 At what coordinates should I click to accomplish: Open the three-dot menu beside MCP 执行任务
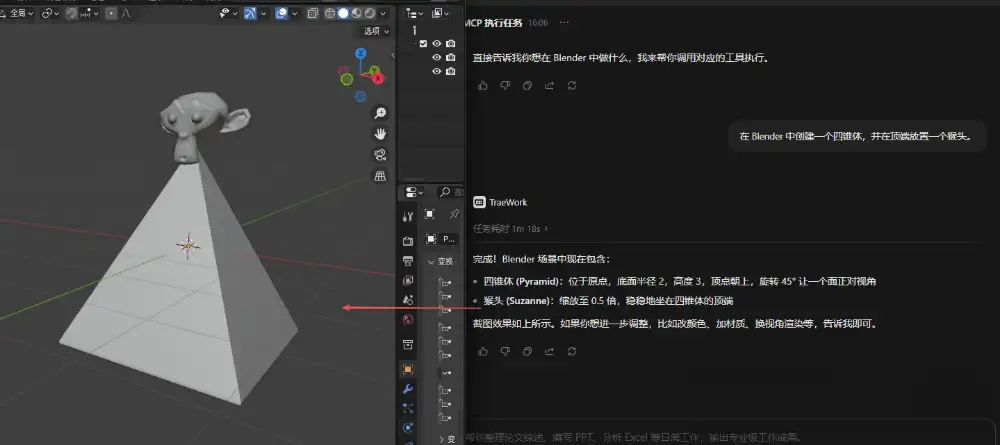(564, 23)
